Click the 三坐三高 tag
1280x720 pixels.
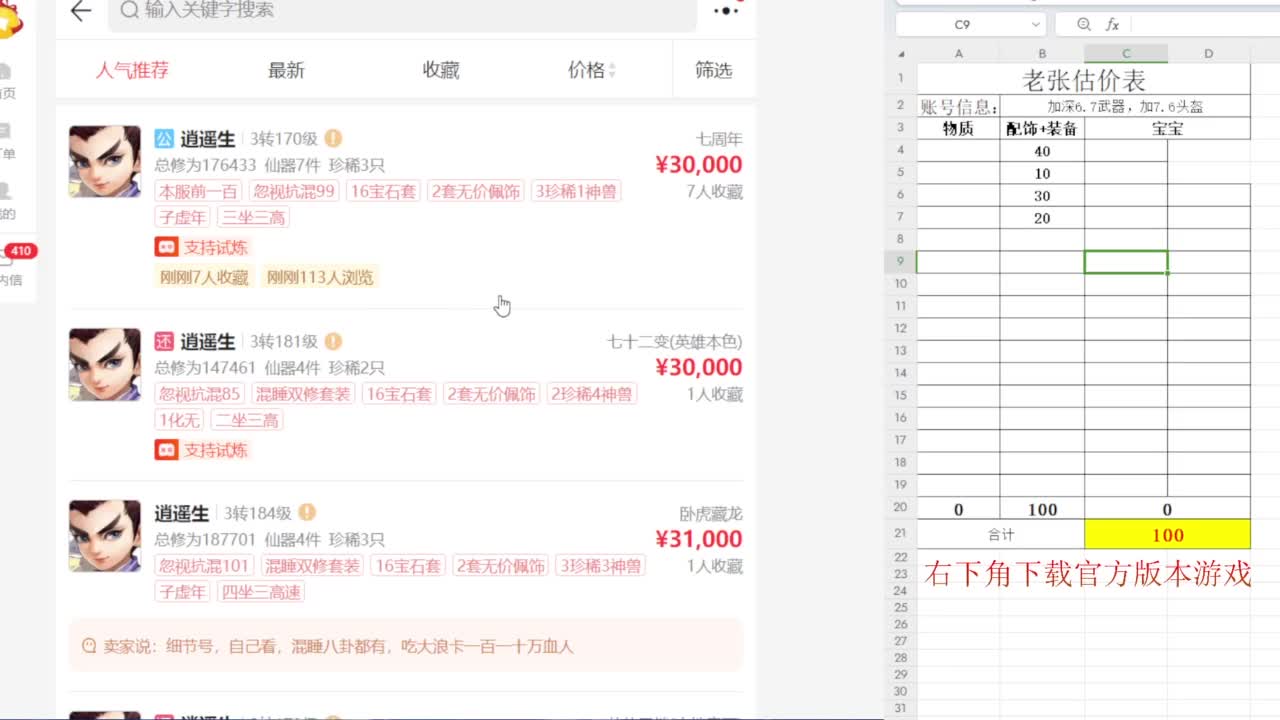253,217
